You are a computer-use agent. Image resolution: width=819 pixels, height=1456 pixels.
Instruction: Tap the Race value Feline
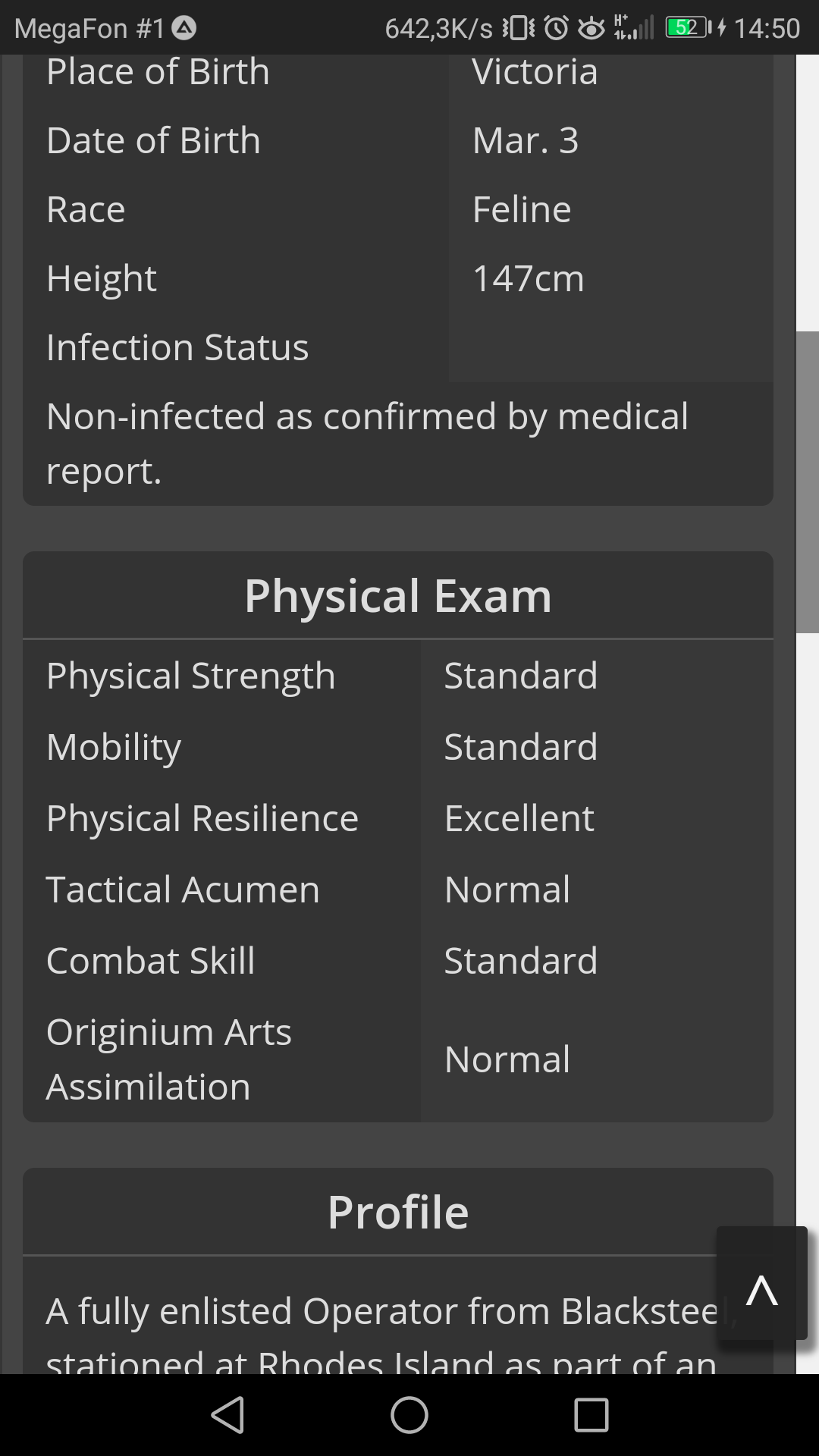[x=522, y=209]
